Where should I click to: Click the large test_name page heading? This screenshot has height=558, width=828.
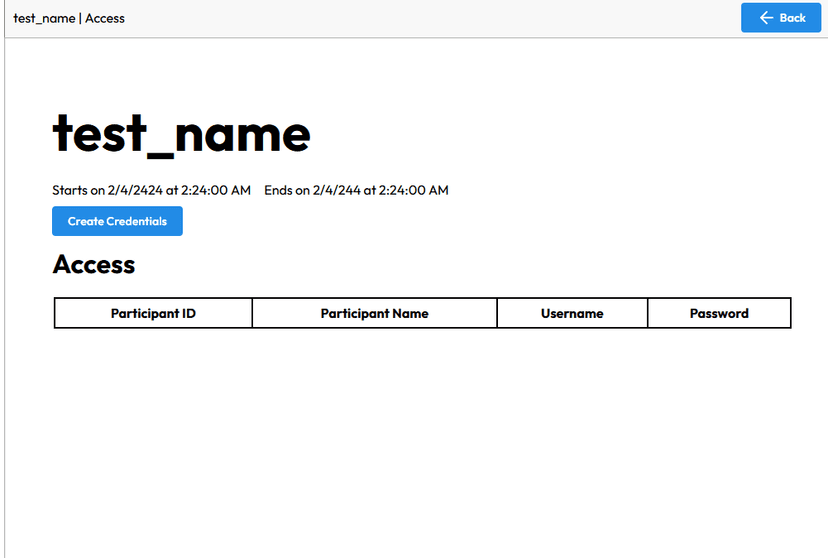(182, 134)
